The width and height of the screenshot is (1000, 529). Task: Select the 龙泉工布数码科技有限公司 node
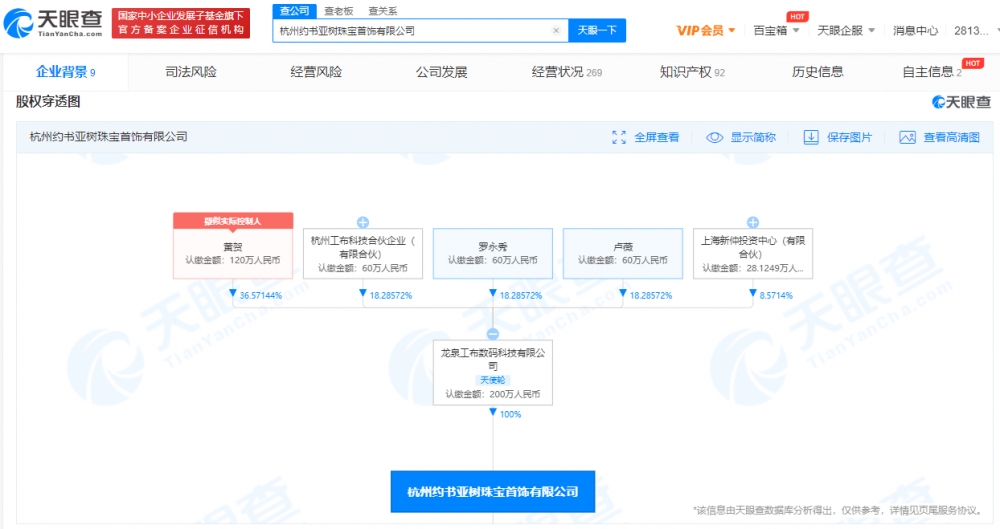click(x=493, y=373)
